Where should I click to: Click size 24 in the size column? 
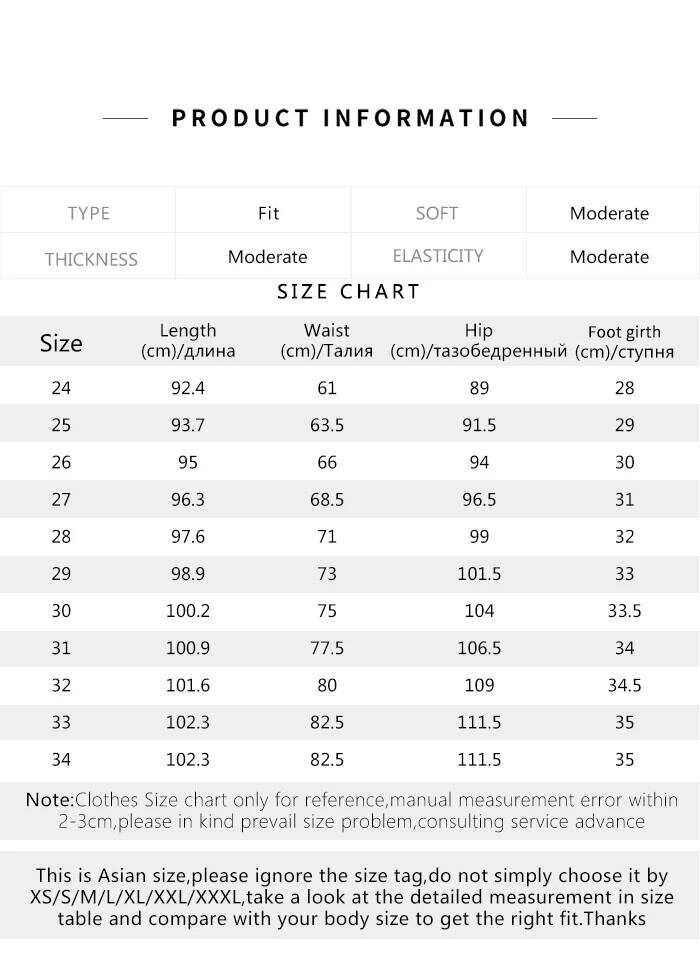[61, 388]
